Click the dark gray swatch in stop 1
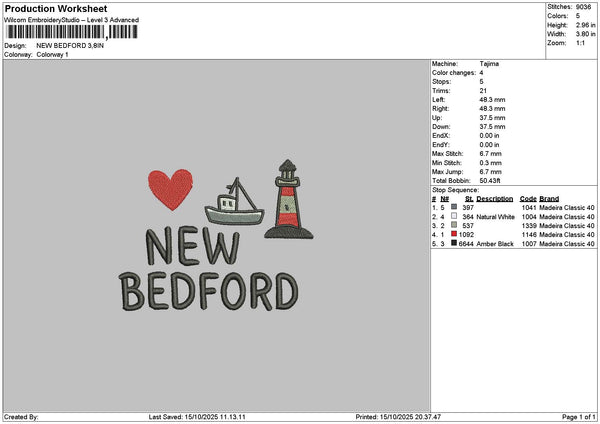The height and width of the screenshot is (424, 600). [x=454, y=207]
